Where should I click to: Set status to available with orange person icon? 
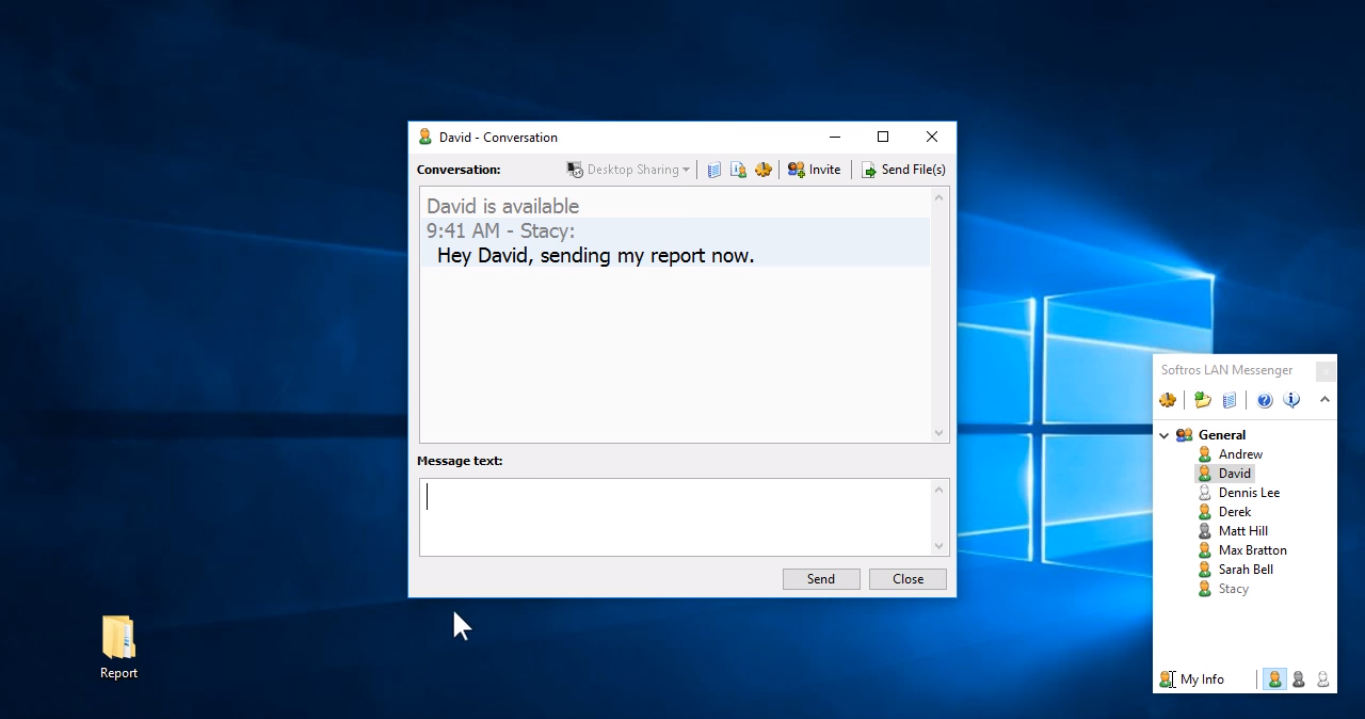[1275, 679]
